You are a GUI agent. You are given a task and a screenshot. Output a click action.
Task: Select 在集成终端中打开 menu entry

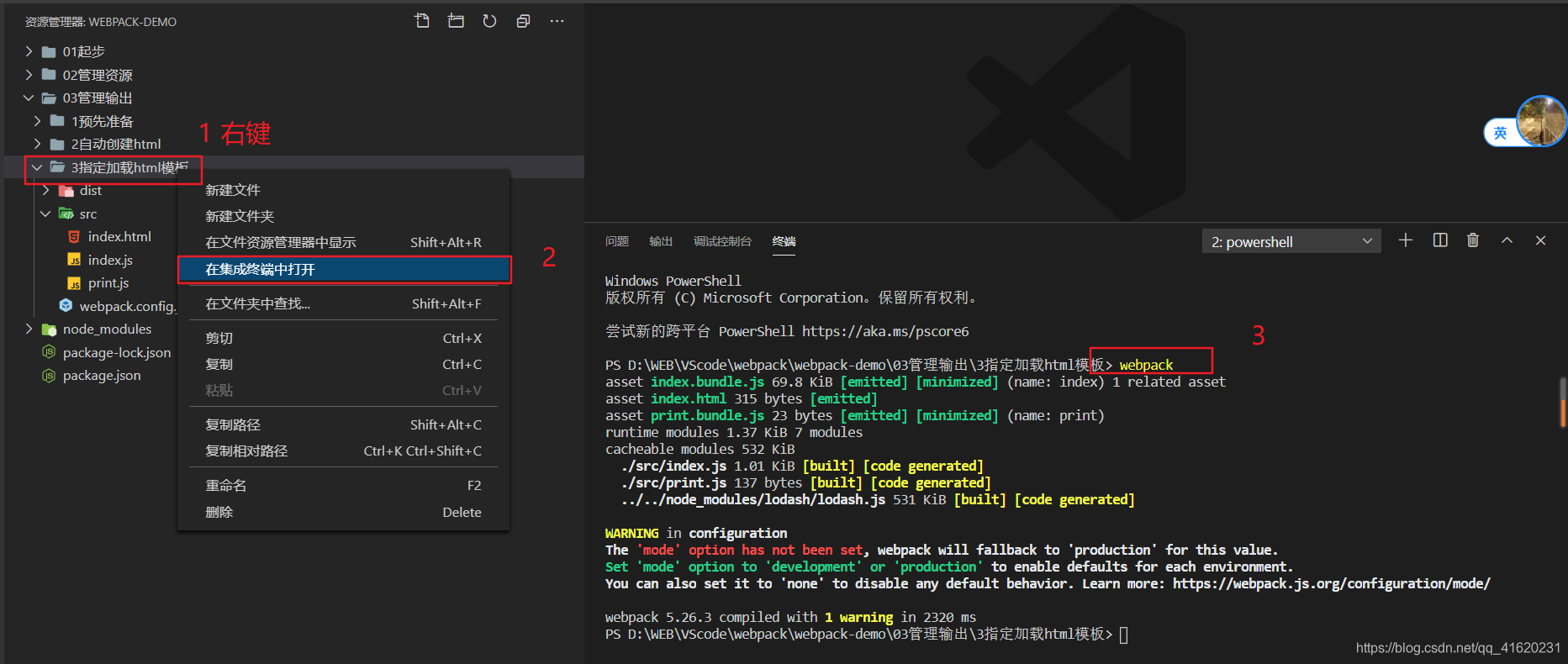[343, 269]
